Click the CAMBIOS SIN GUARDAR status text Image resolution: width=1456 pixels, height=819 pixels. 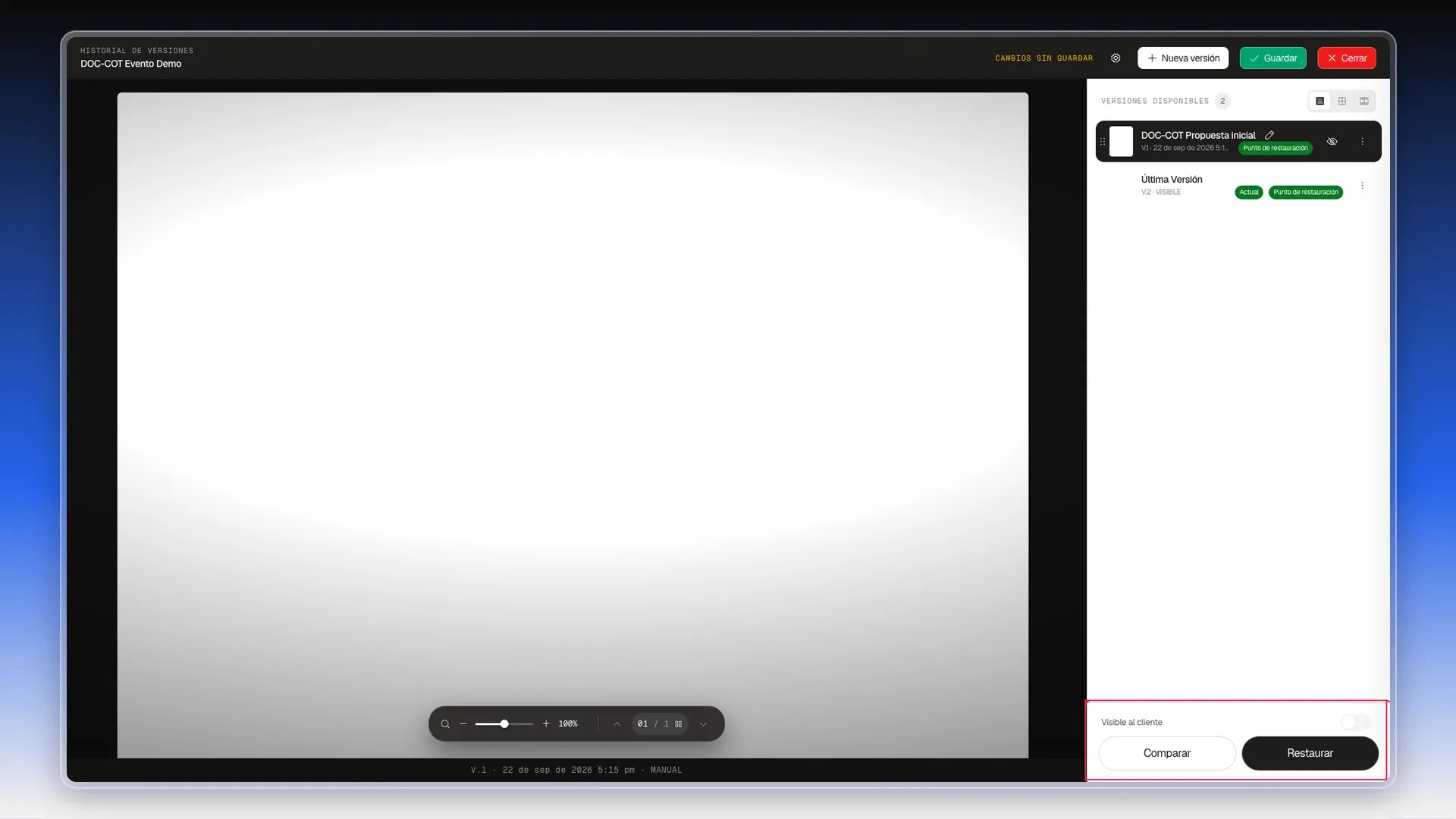coord(1044,58)
